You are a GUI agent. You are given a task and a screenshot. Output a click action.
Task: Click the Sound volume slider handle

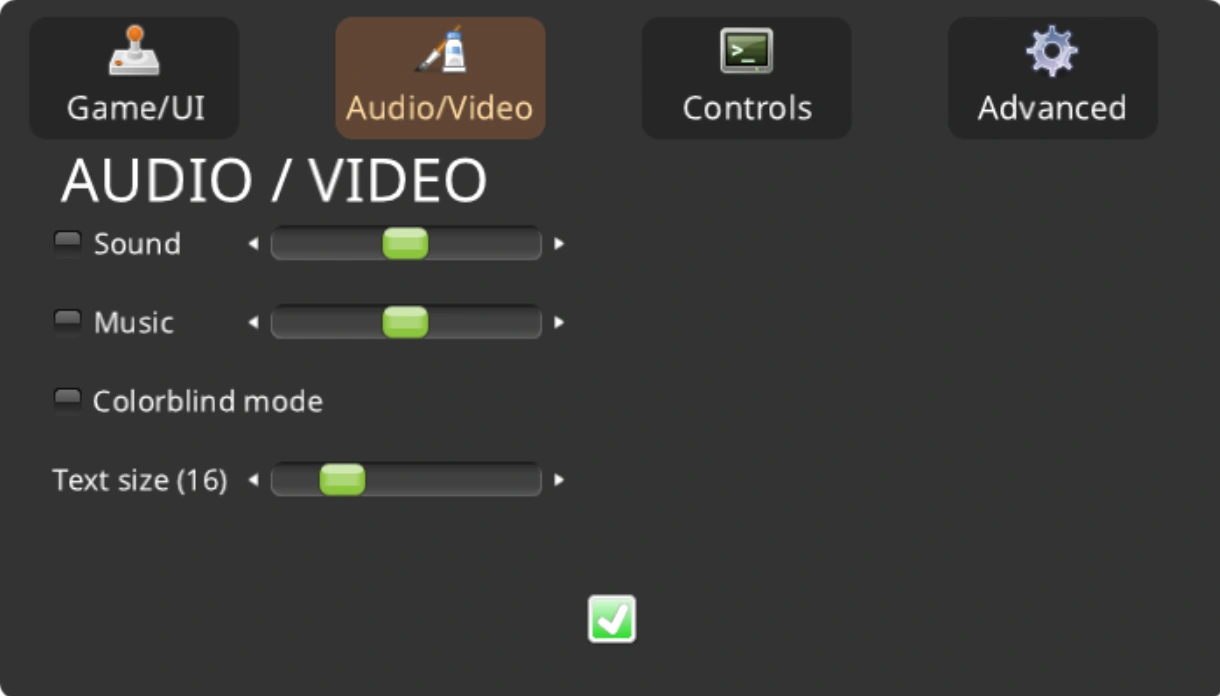[405, 243]
